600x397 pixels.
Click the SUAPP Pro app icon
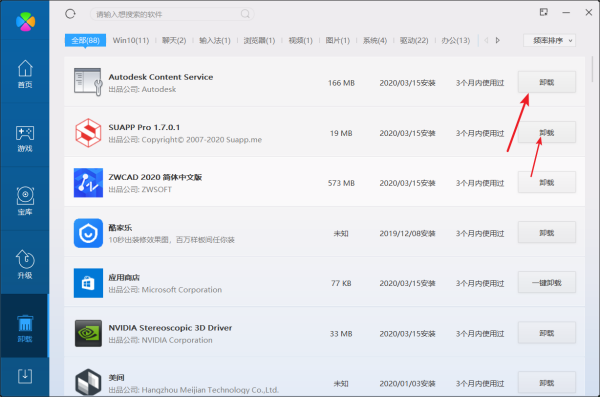[x=88, y=132]
